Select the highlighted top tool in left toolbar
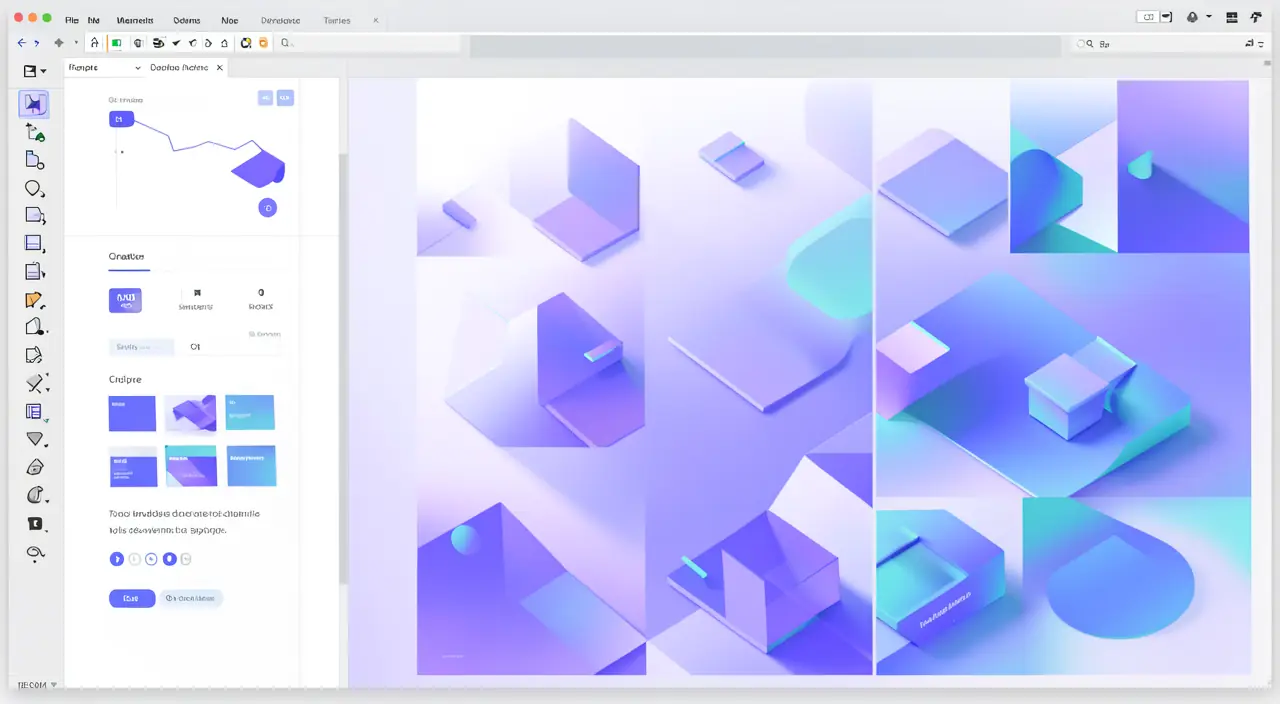 pyautogui.click(x=34, y=104)
